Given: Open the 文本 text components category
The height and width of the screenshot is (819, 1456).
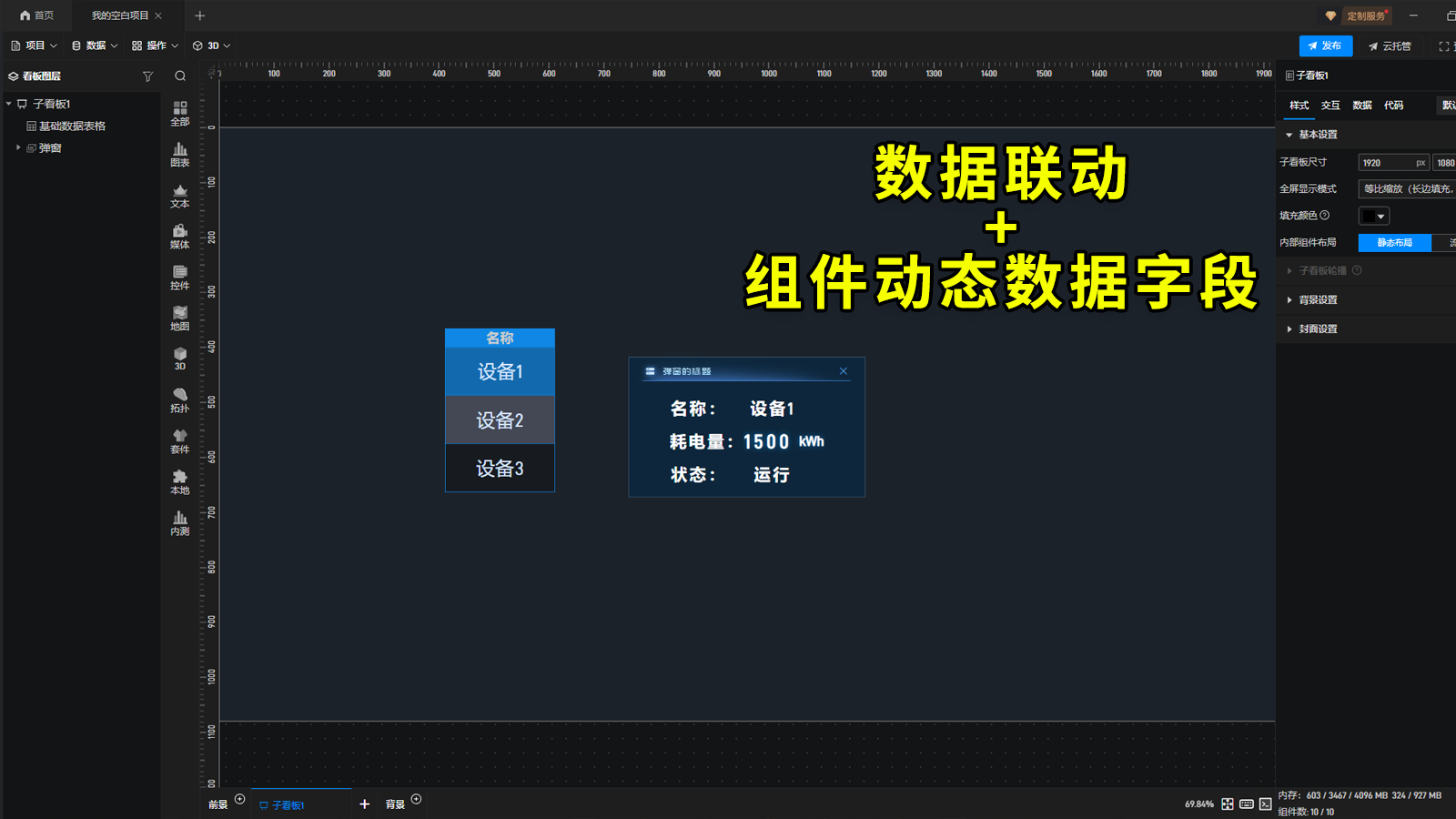Looking at the screenshot, I should 180,196.
